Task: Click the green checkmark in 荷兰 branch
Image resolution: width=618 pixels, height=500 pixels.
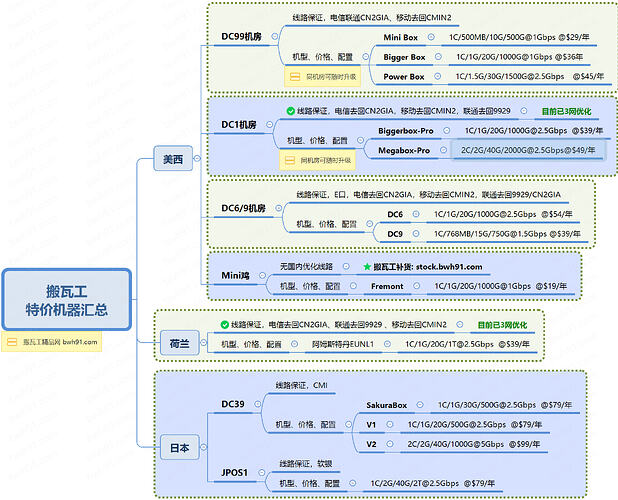Action: pyautogui.click(x=225, y=325)
